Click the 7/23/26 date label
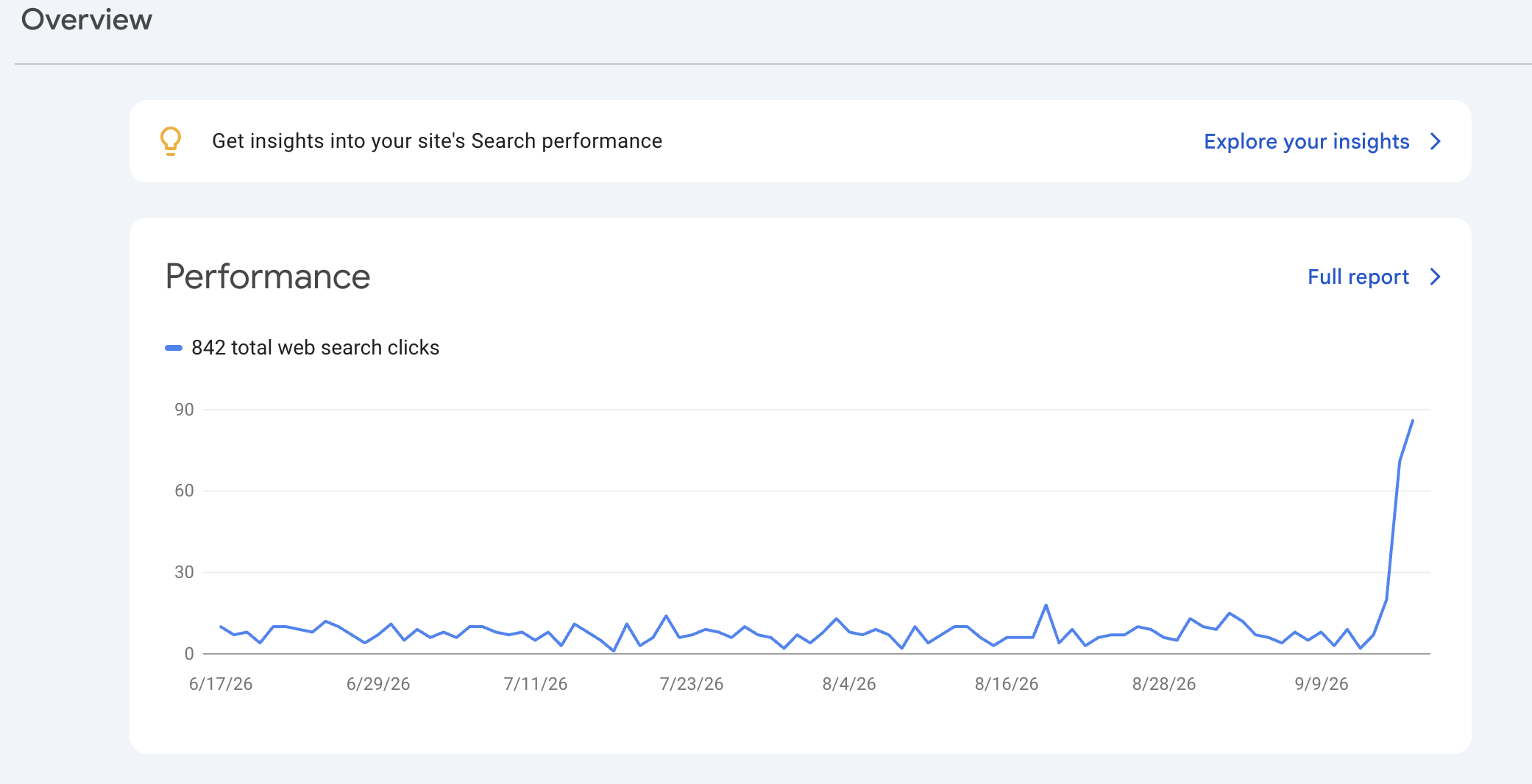 click(692, 684)
